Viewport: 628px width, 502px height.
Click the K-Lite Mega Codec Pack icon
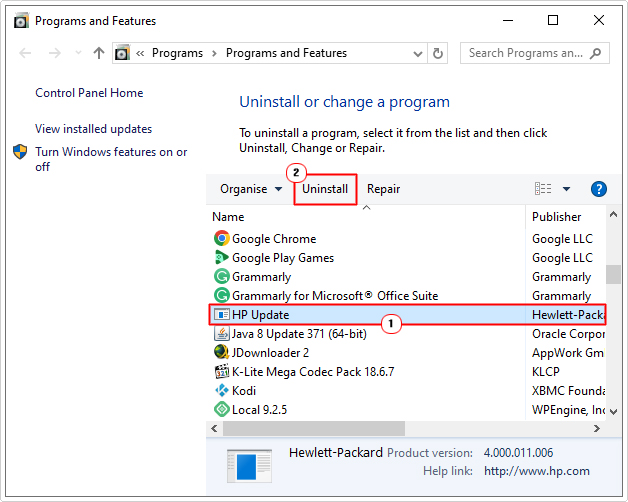(x=221, y=371)
